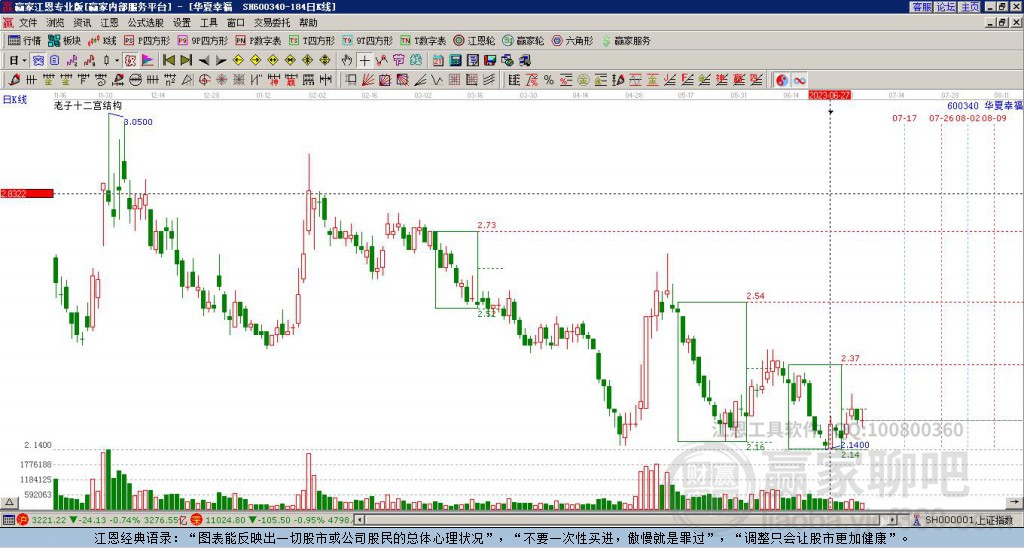Click the 3221.22 index value in the status bar
1024x548 pixels.
point(50,520)
